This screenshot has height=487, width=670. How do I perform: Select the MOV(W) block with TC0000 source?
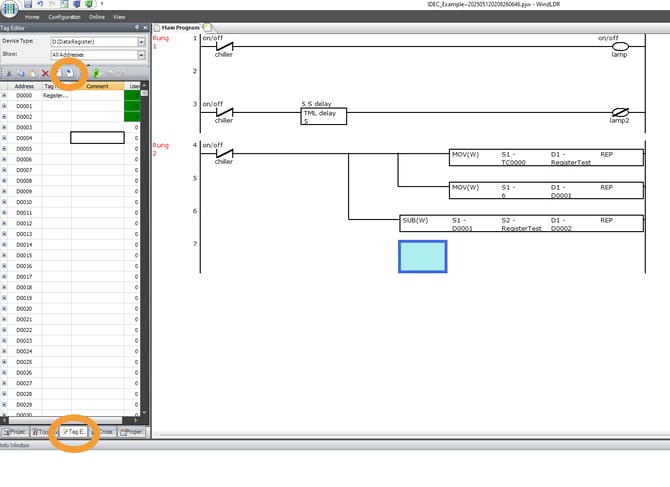click(546, 157)
